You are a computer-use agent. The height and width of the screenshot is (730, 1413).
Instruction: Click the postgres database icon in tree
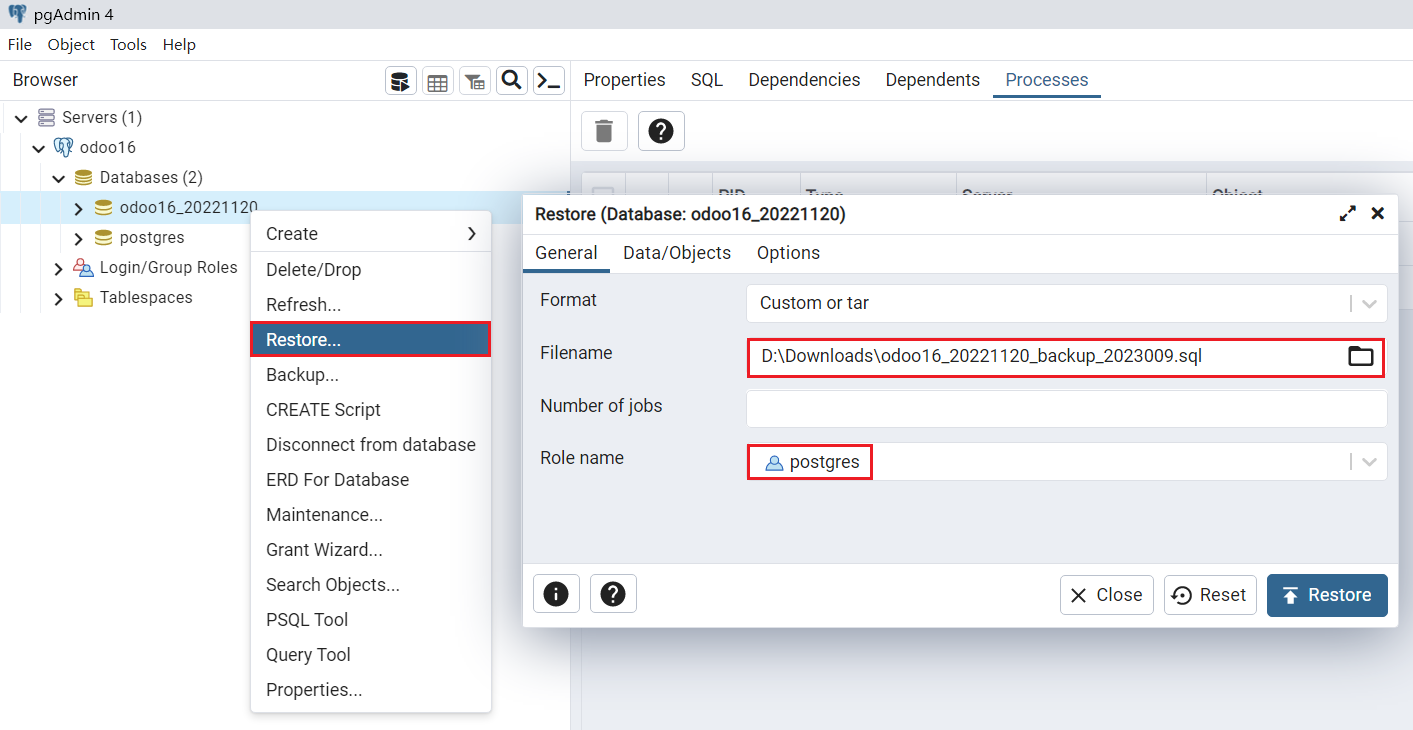point(103,238)
